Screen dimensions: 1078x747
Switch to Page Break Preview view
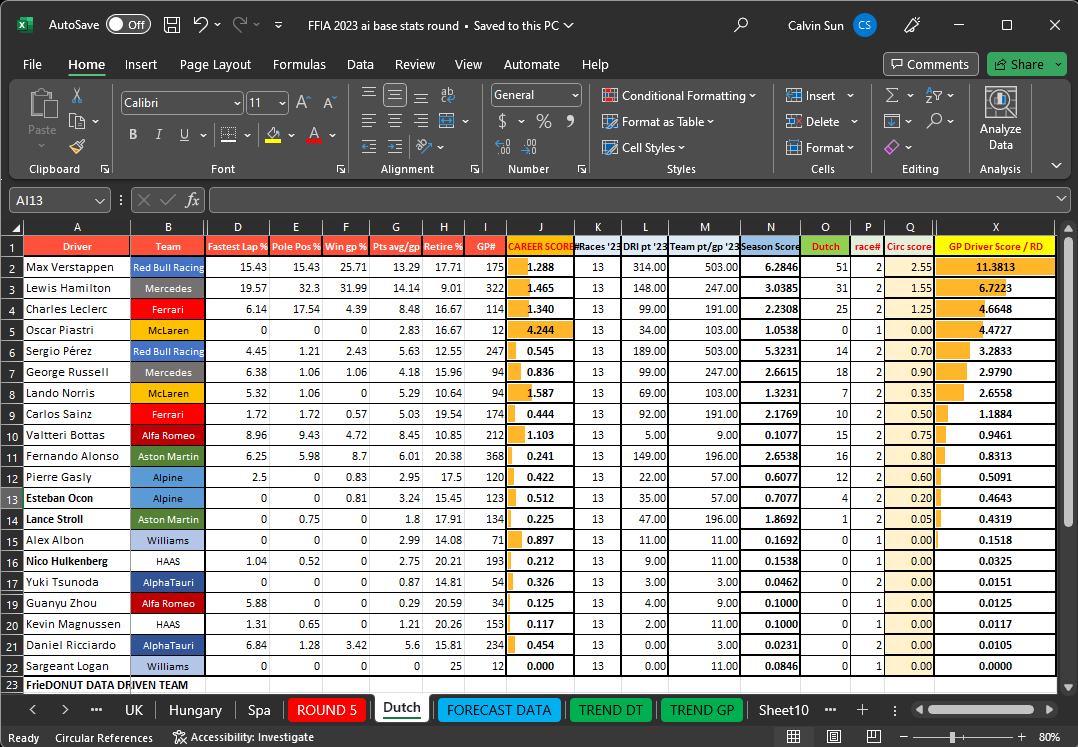tap(873, 737)
